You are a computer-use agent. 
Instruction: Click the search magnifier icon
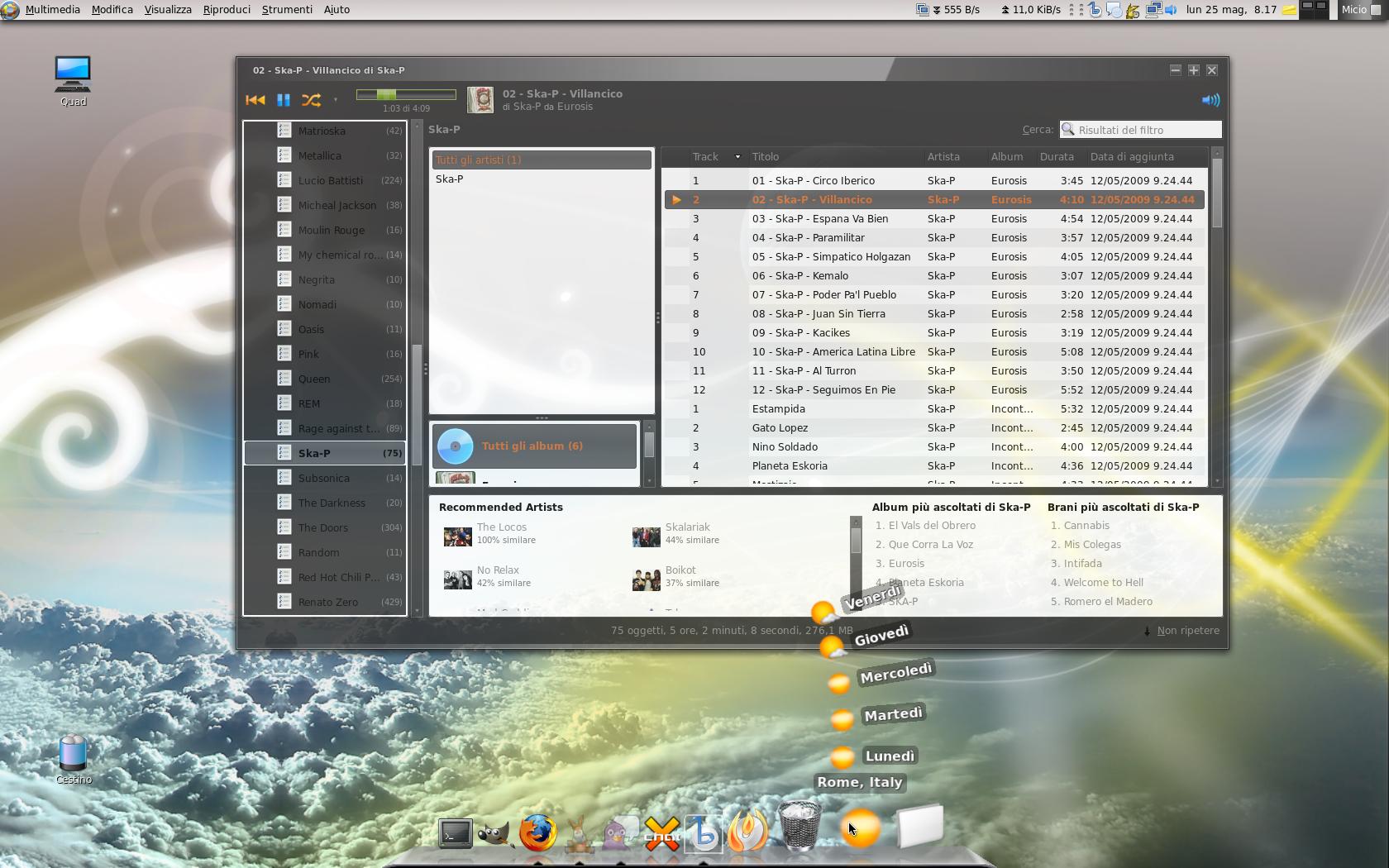1068,130
